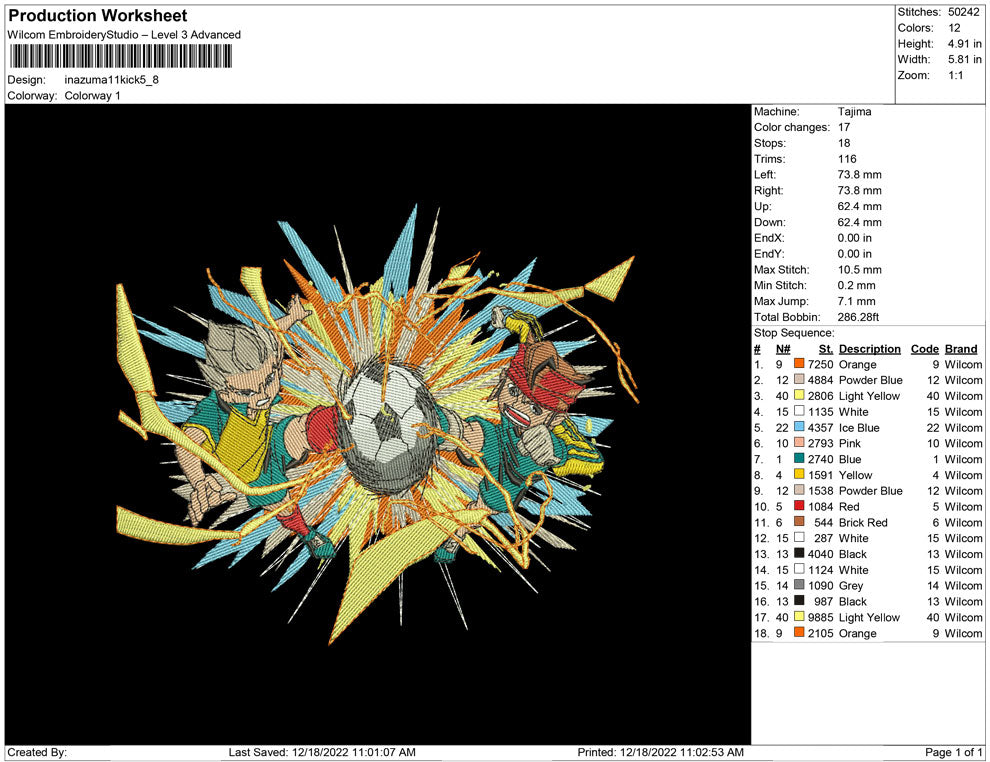Click the Tajima machine value

point(854,112)
